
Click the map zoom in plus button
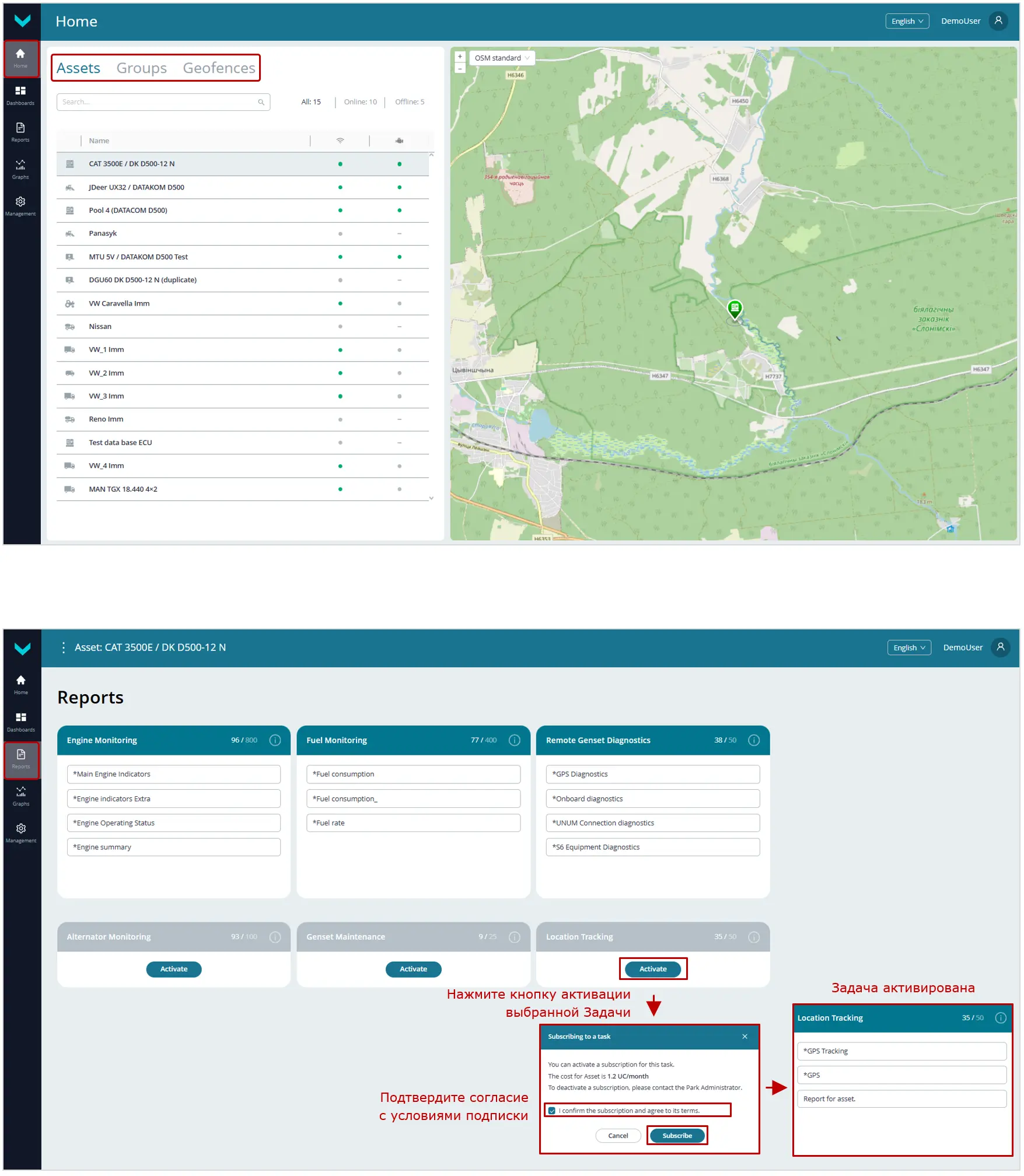coord(460,57)
